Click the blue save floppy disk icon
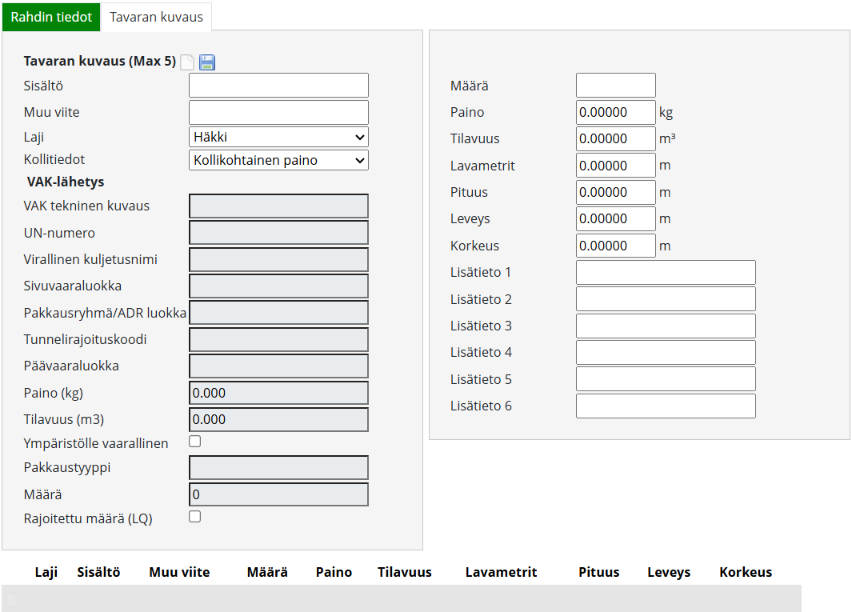 (x=207, y=62)
